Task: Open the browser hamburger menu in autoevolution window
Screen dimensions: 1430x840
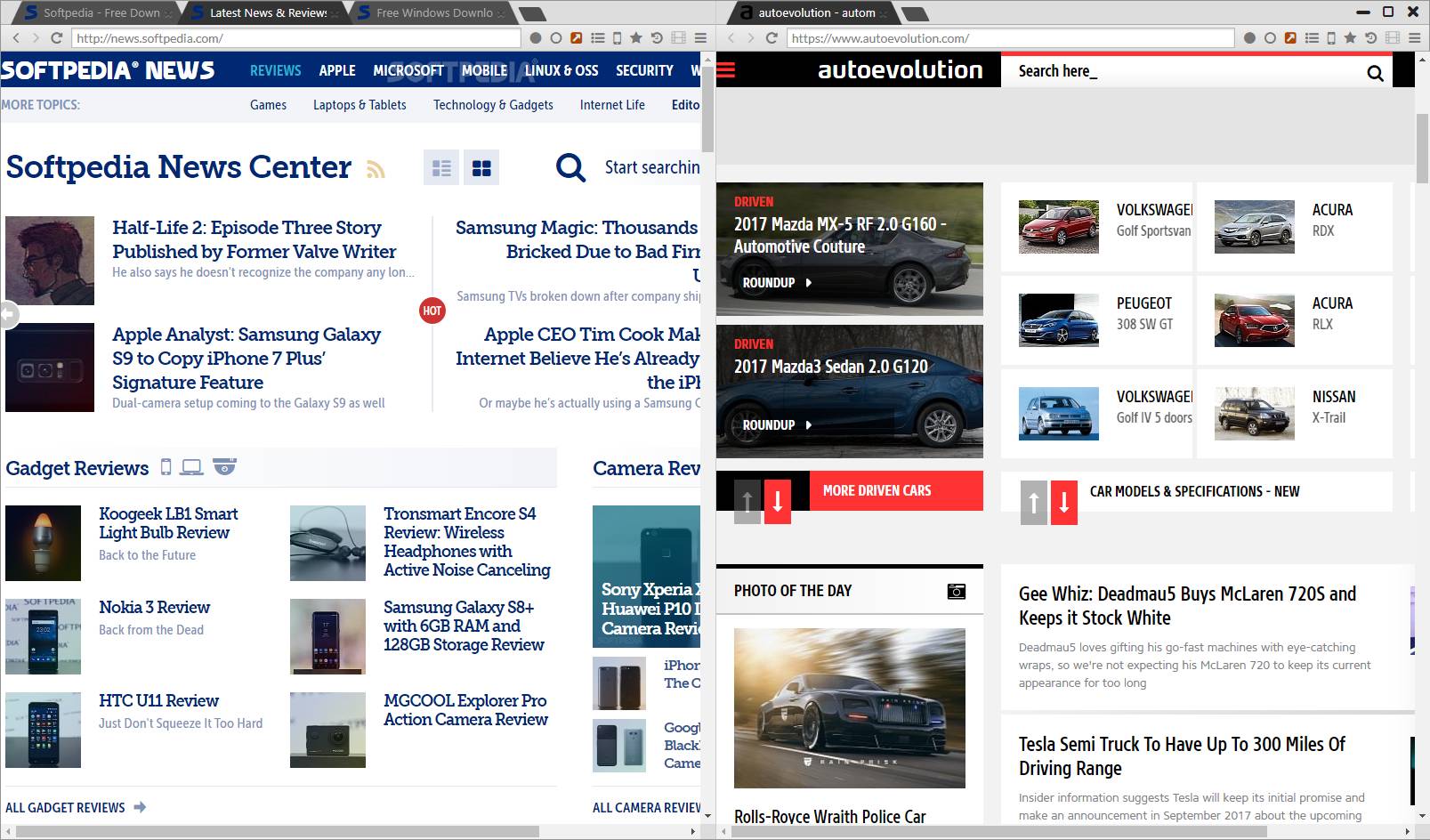Action: (1415, 38)
